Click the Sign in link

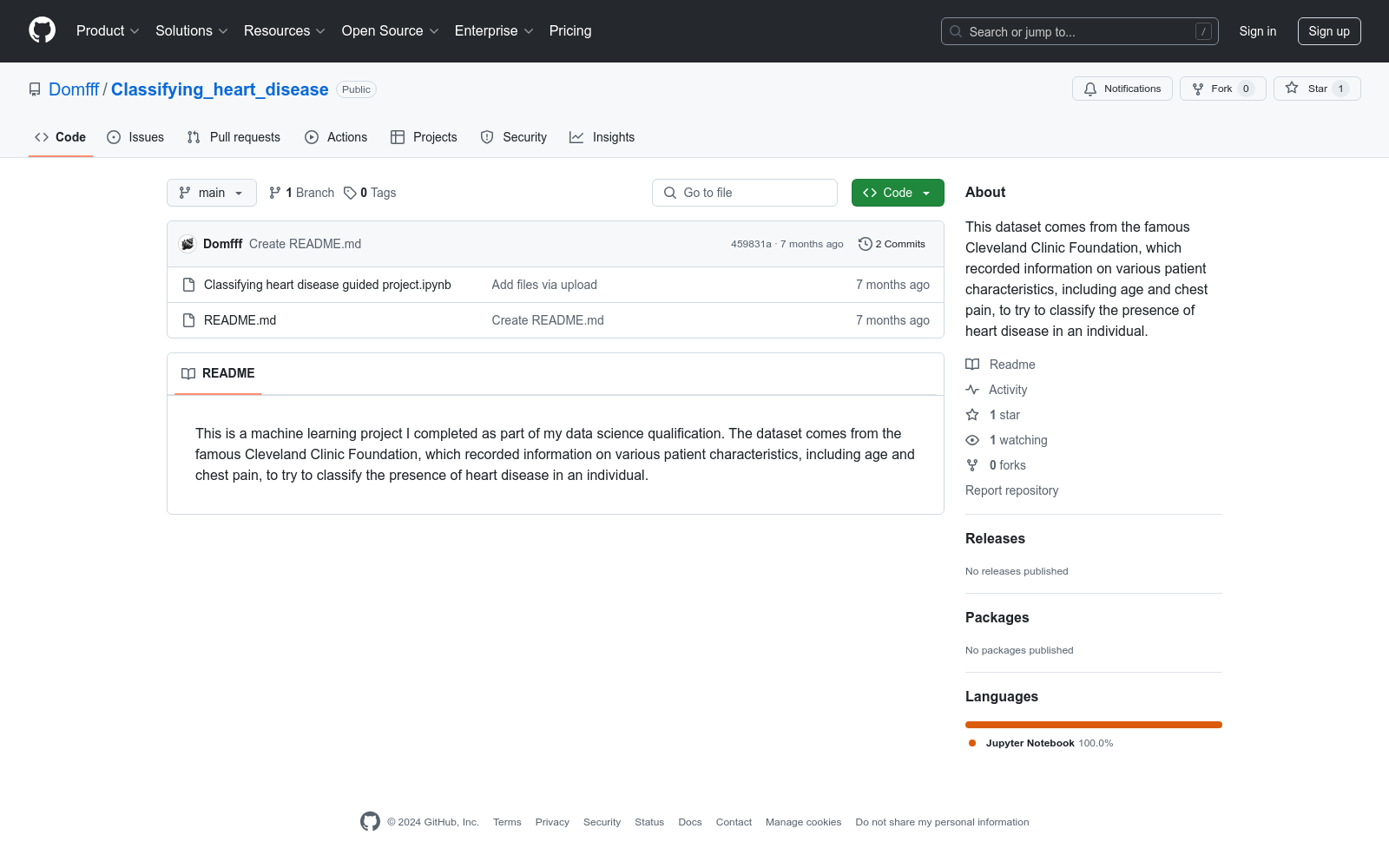1258,31
